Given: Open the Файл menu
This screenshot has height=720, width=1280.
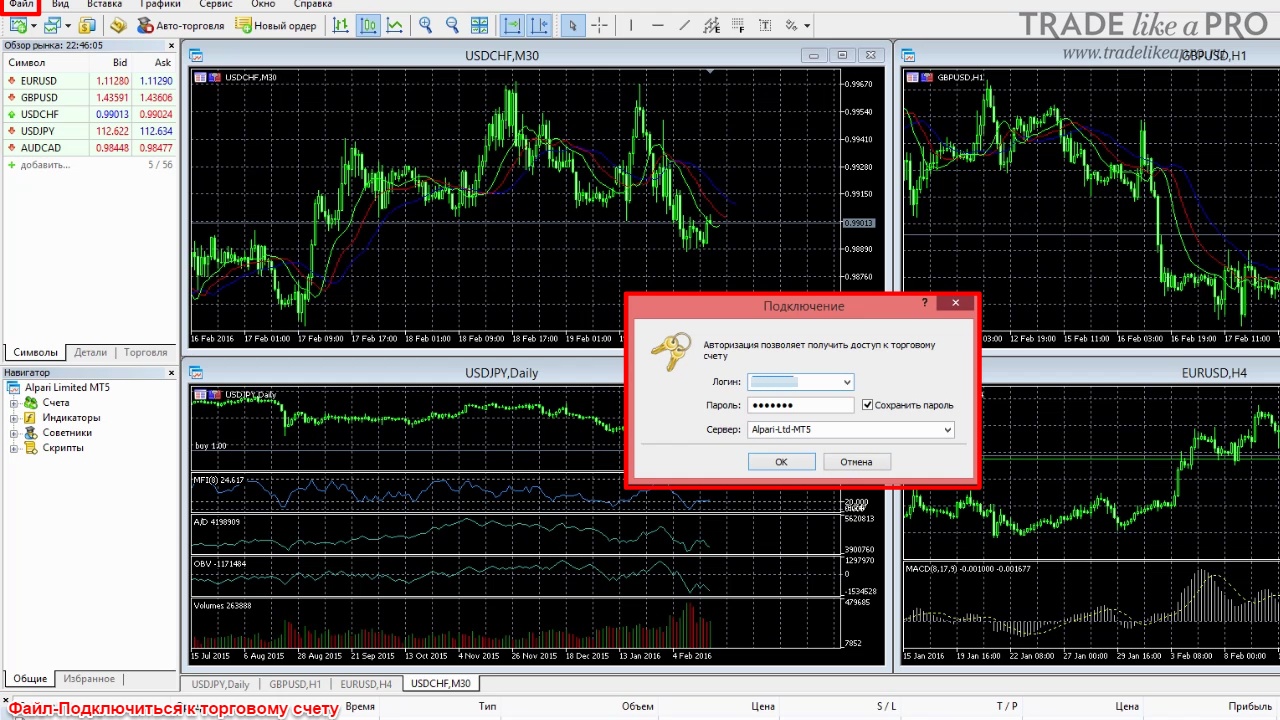Looking at the screenshot, I should [x=21, y=5].
